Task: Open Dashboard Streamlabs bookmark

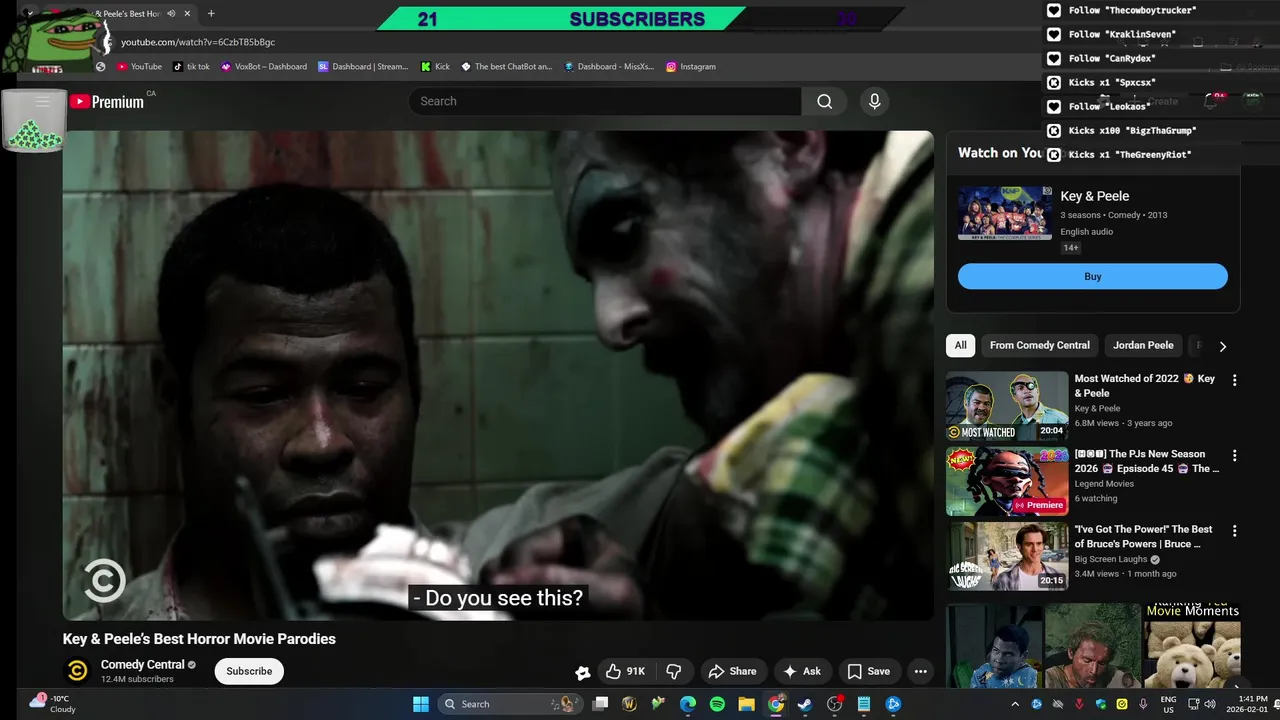Action: pos(363,67)
